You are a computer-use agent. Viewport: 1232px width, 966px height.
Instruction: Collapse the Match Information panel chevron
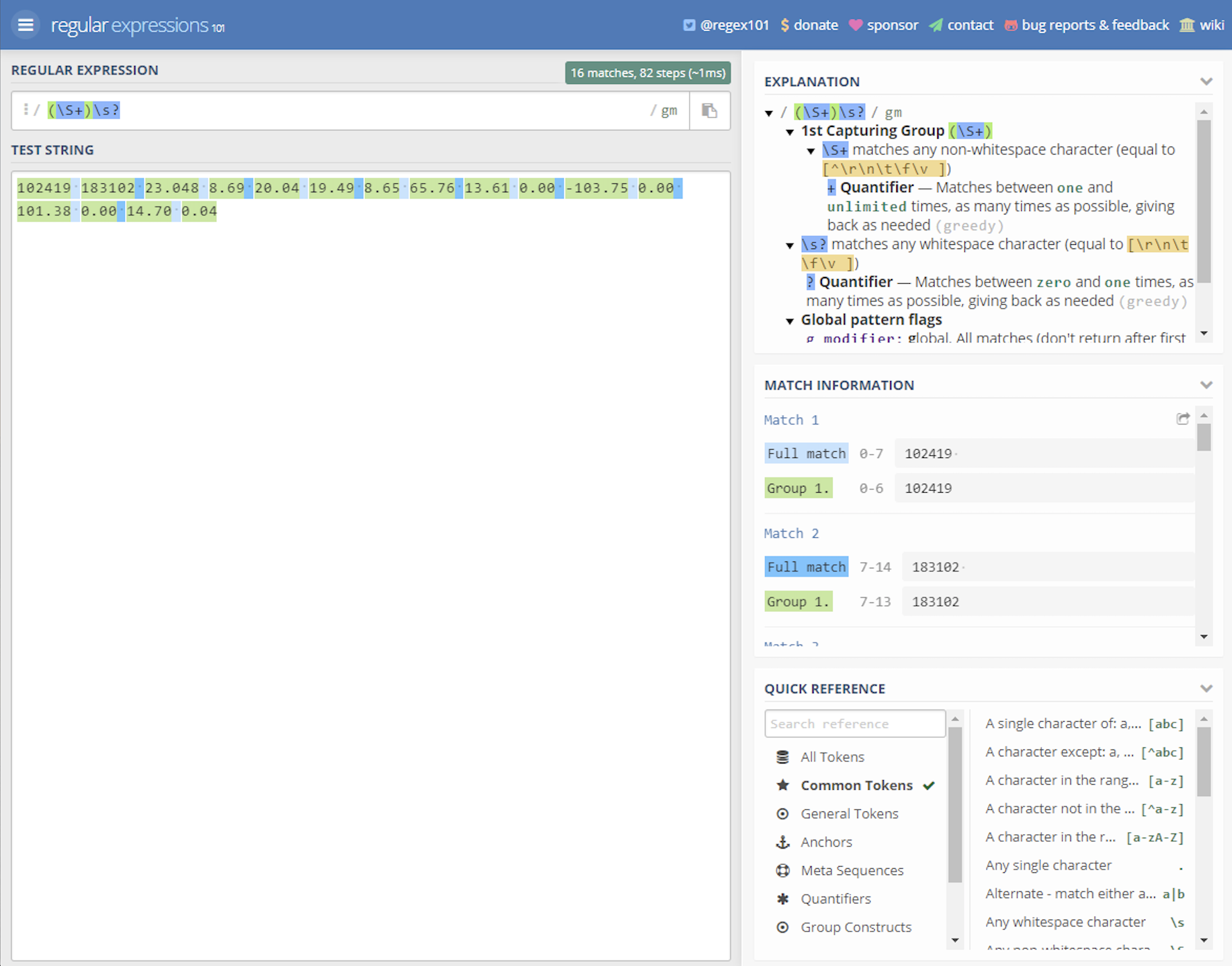pyautogui.click(x=1206, y=385)
